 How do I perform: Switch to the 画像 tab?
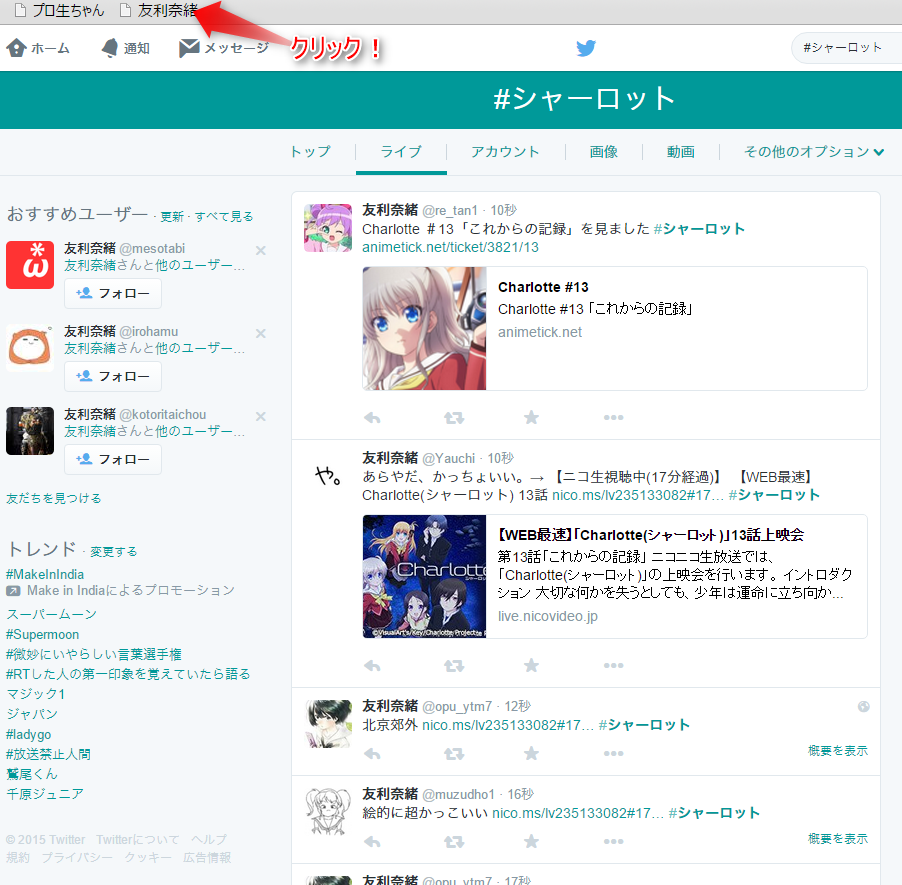pyautogui.click(x=603, y=152)
